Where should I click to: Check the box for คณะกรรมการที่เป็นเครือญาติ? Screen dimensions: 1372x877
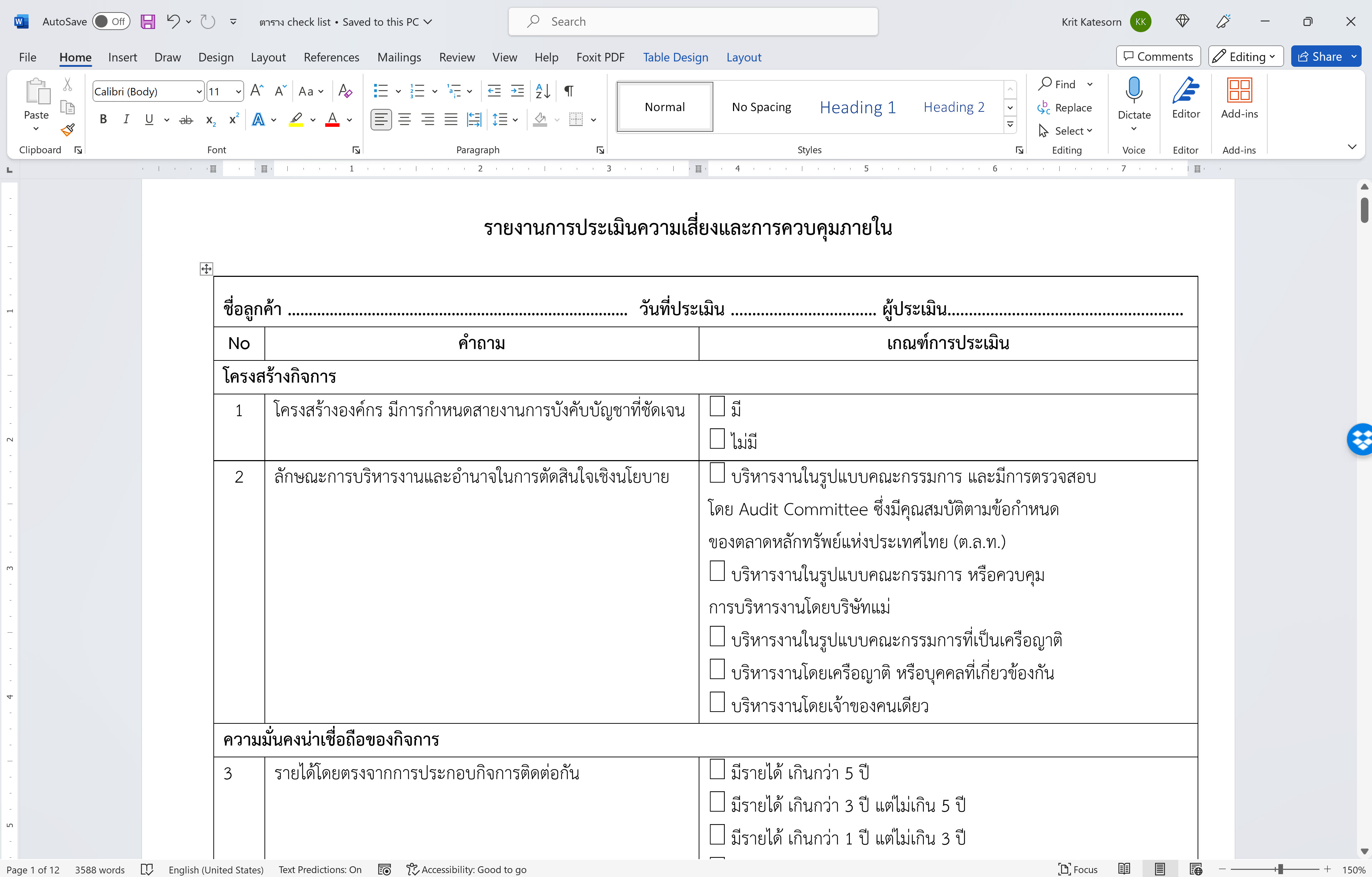(x=717, y=636)
